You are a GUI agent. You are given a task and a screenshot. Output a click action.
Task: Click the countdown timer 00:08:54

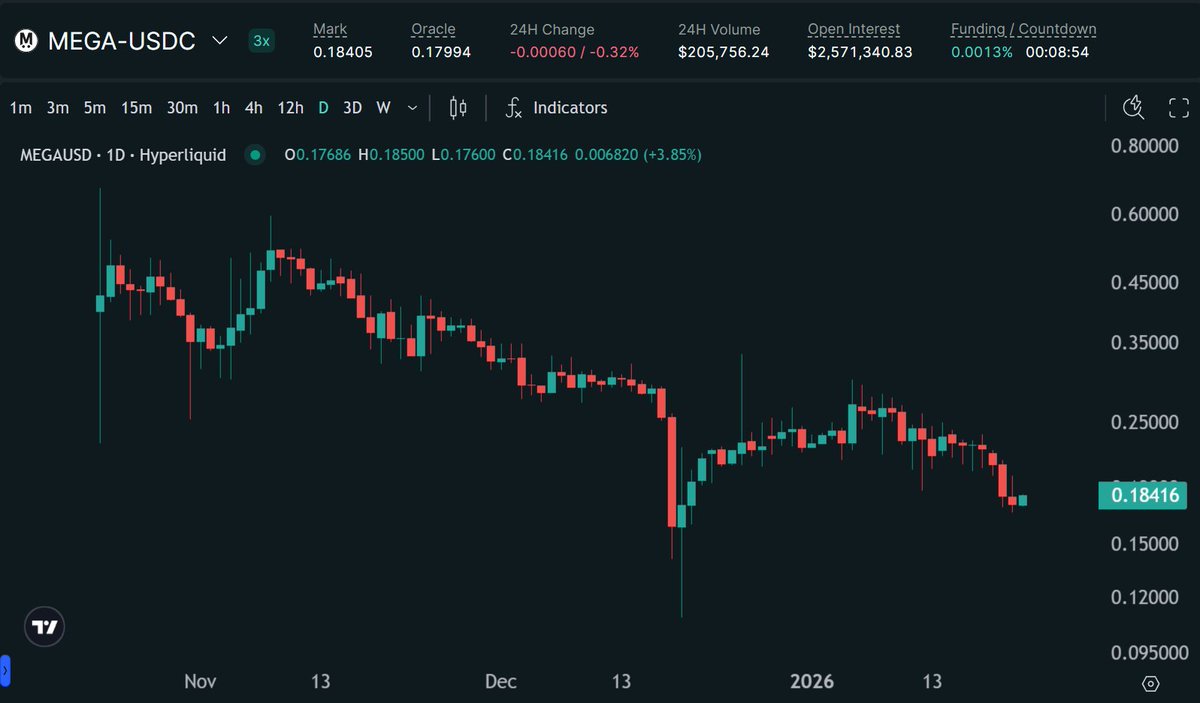click(1057, 52)
